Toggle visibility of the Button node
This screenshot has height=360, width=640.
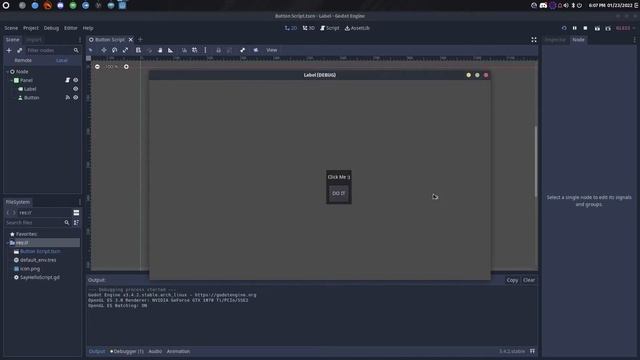[76, 98]
